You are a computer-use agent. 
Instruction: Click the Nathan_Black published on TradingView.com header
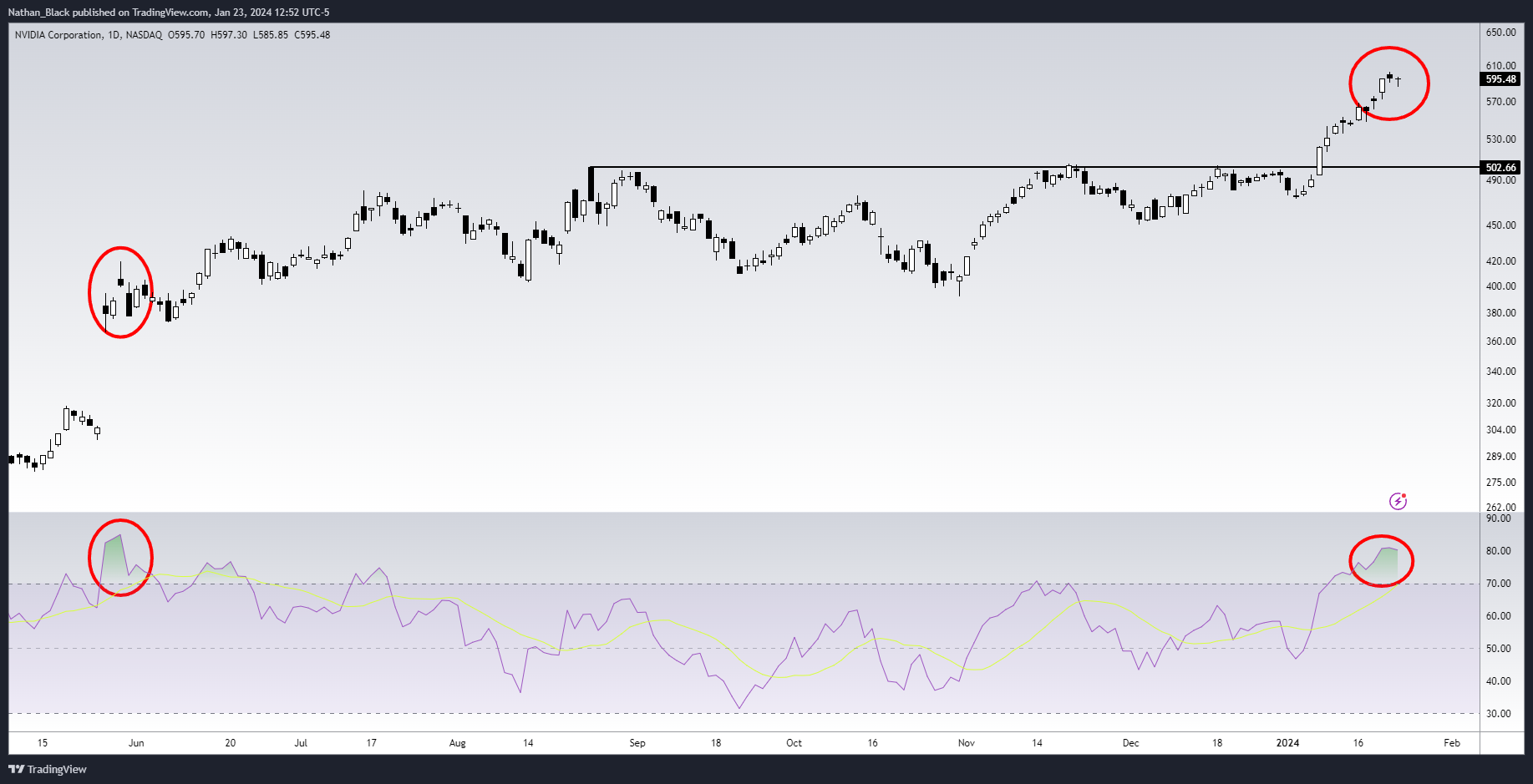point(169,13)
